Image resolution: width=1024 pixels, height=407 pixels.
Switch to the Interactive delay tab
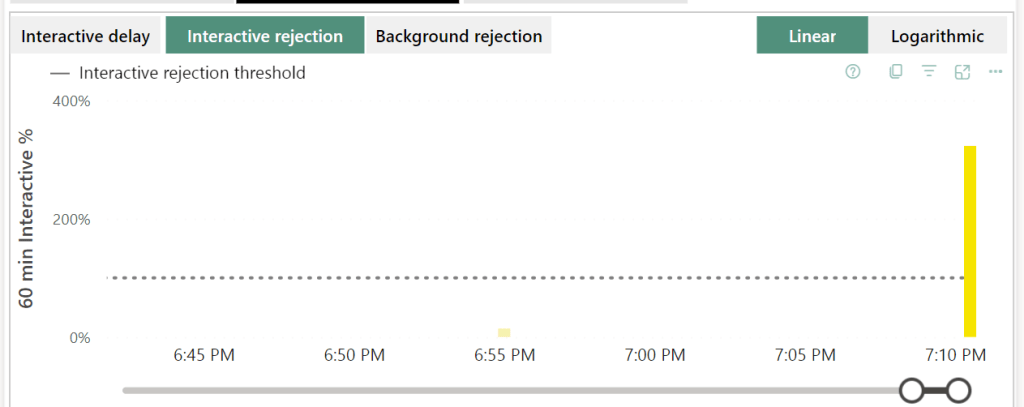[x=86, y=37]
